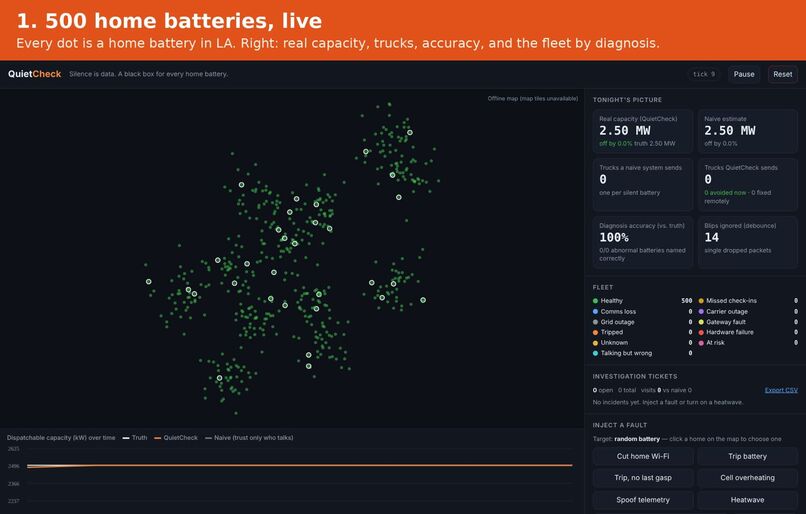Click Spoof telemetry button
The width and height of the screenshot is (806, 514).
point(643,500)
